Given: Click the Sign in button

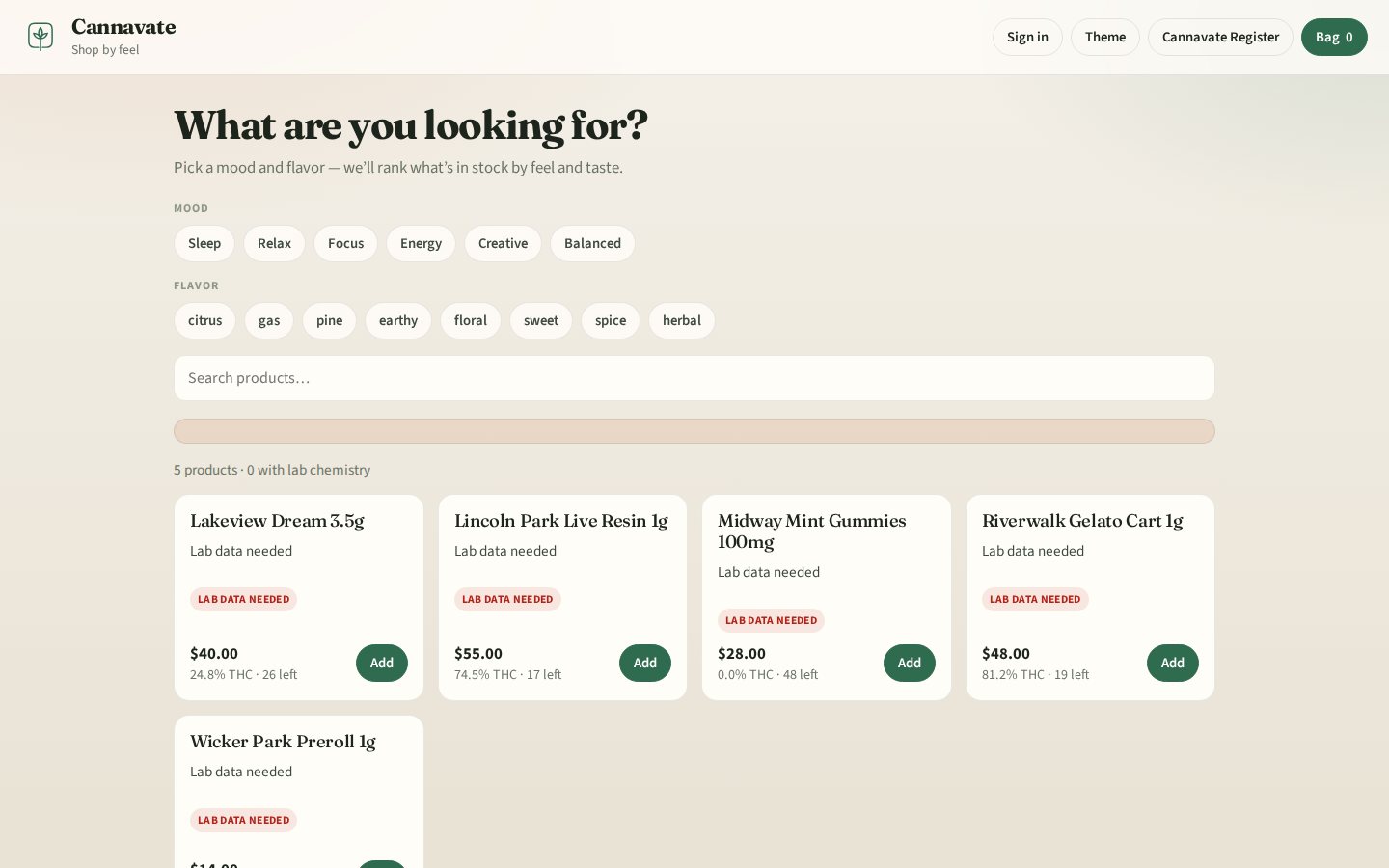Looking at the screenshot, I should click(x=1027, y=37).
